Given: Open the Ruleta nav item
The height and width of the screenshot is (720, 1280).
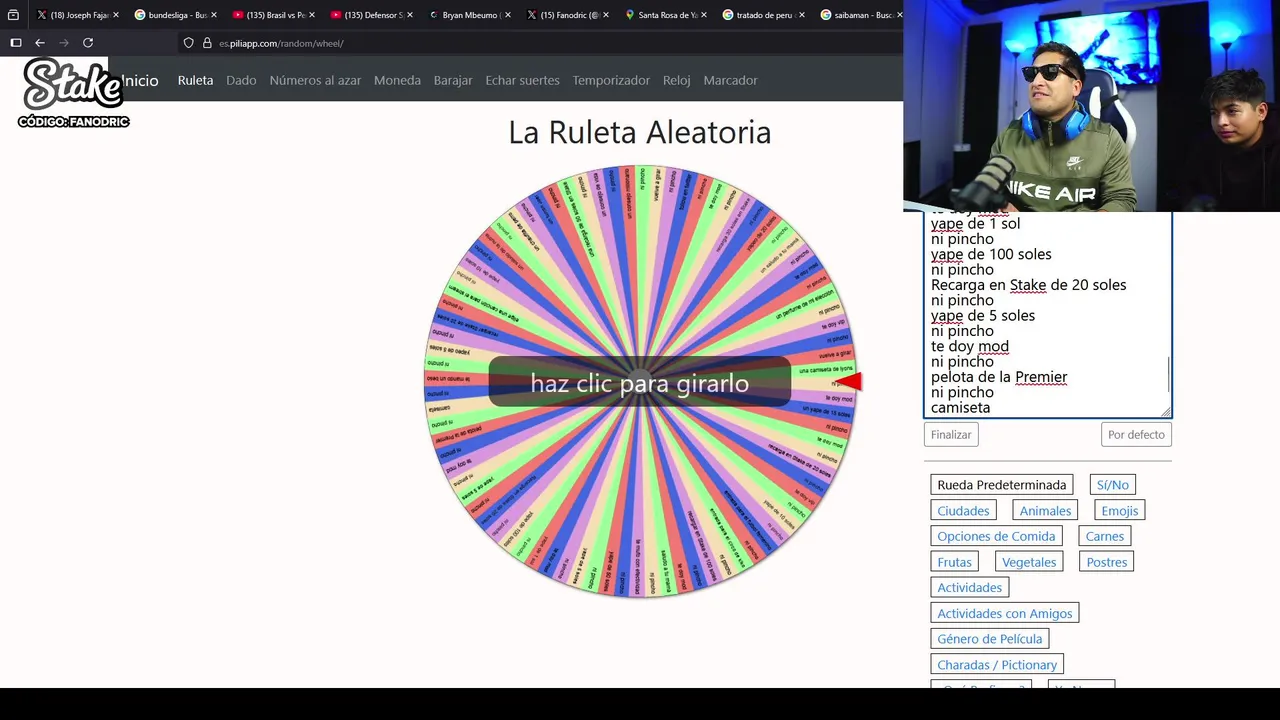Looking at the screenshot, I should [195, 80].
